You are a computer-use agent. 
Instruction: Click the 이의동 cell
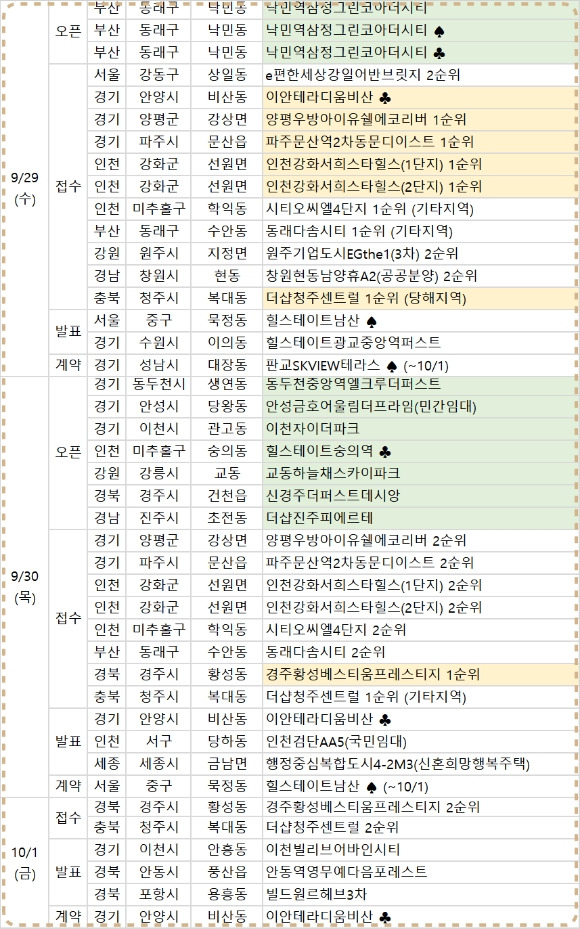coord(227,343)
